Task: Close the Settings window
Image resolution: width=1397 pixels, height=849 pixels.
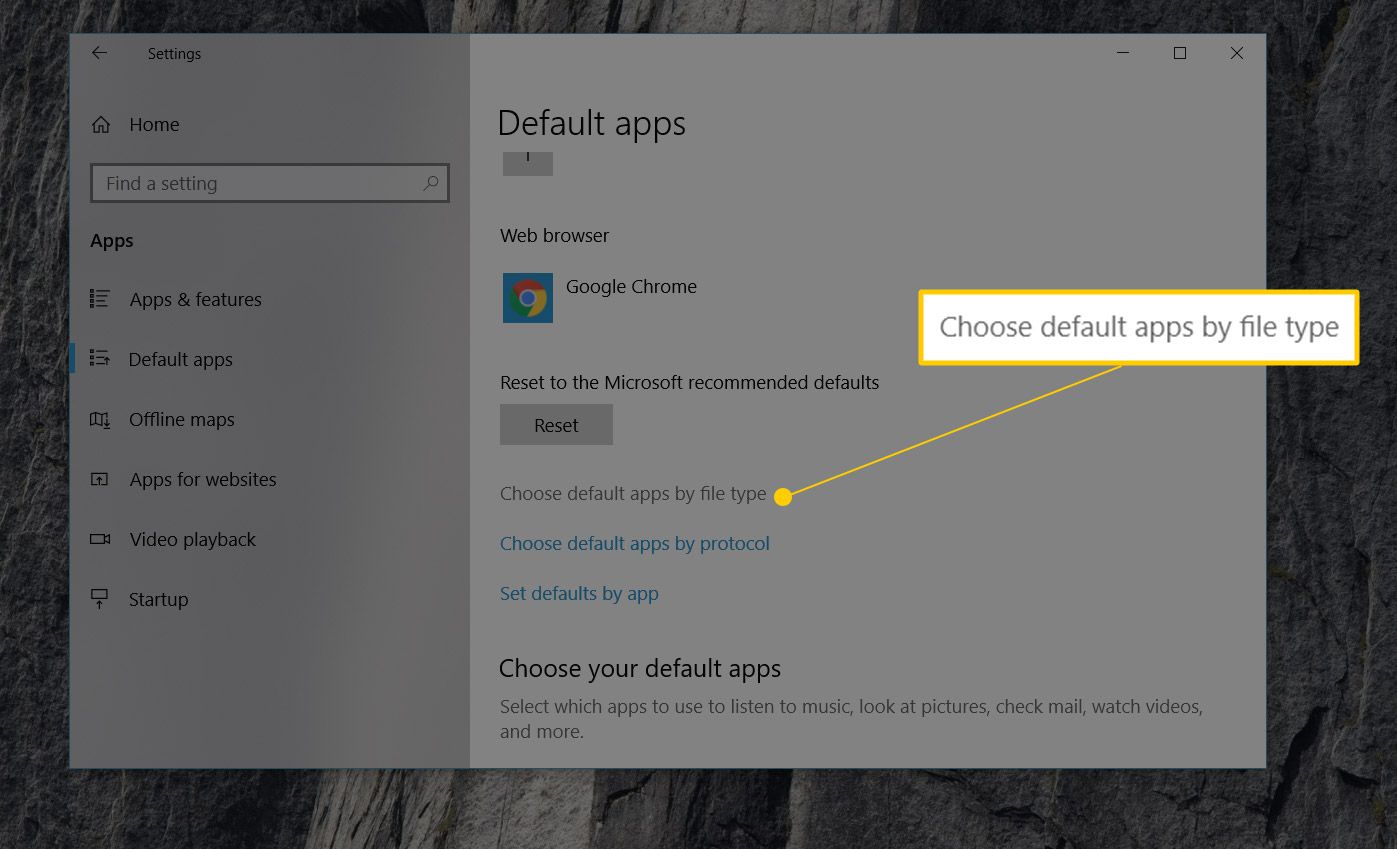Action: 1237,53
